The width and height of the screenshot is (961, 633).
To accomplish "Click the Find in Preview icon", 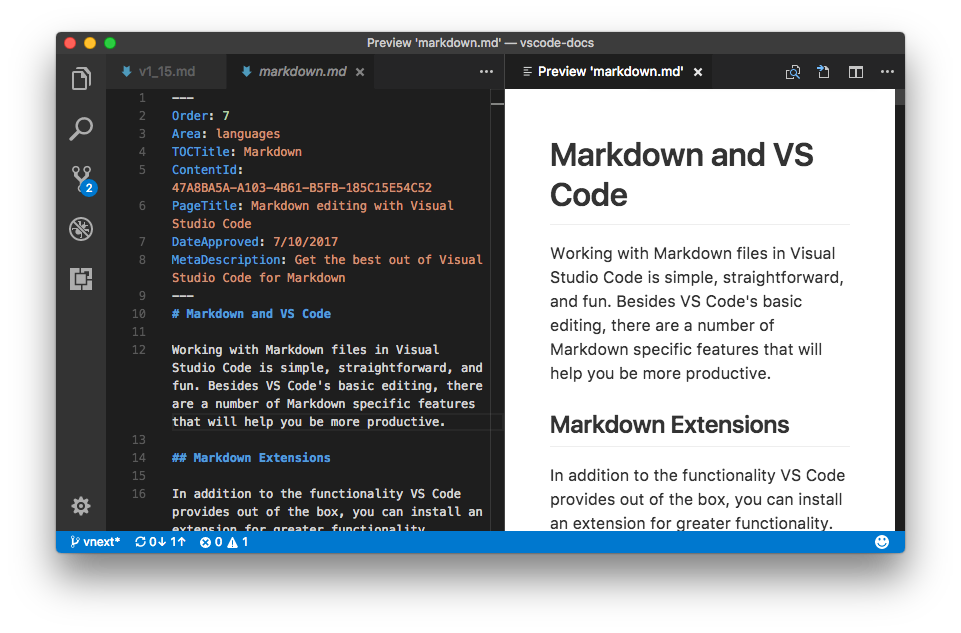I will (792, 72).
